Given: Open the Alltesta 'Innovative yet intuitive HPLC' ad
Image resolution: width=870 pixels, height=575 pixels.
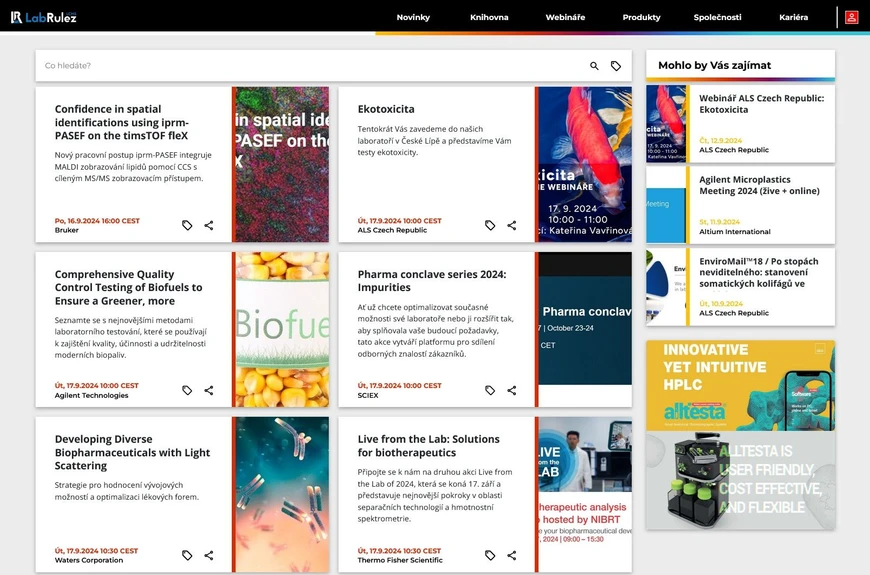Looking at the screenshot, I should click(740, 386).
